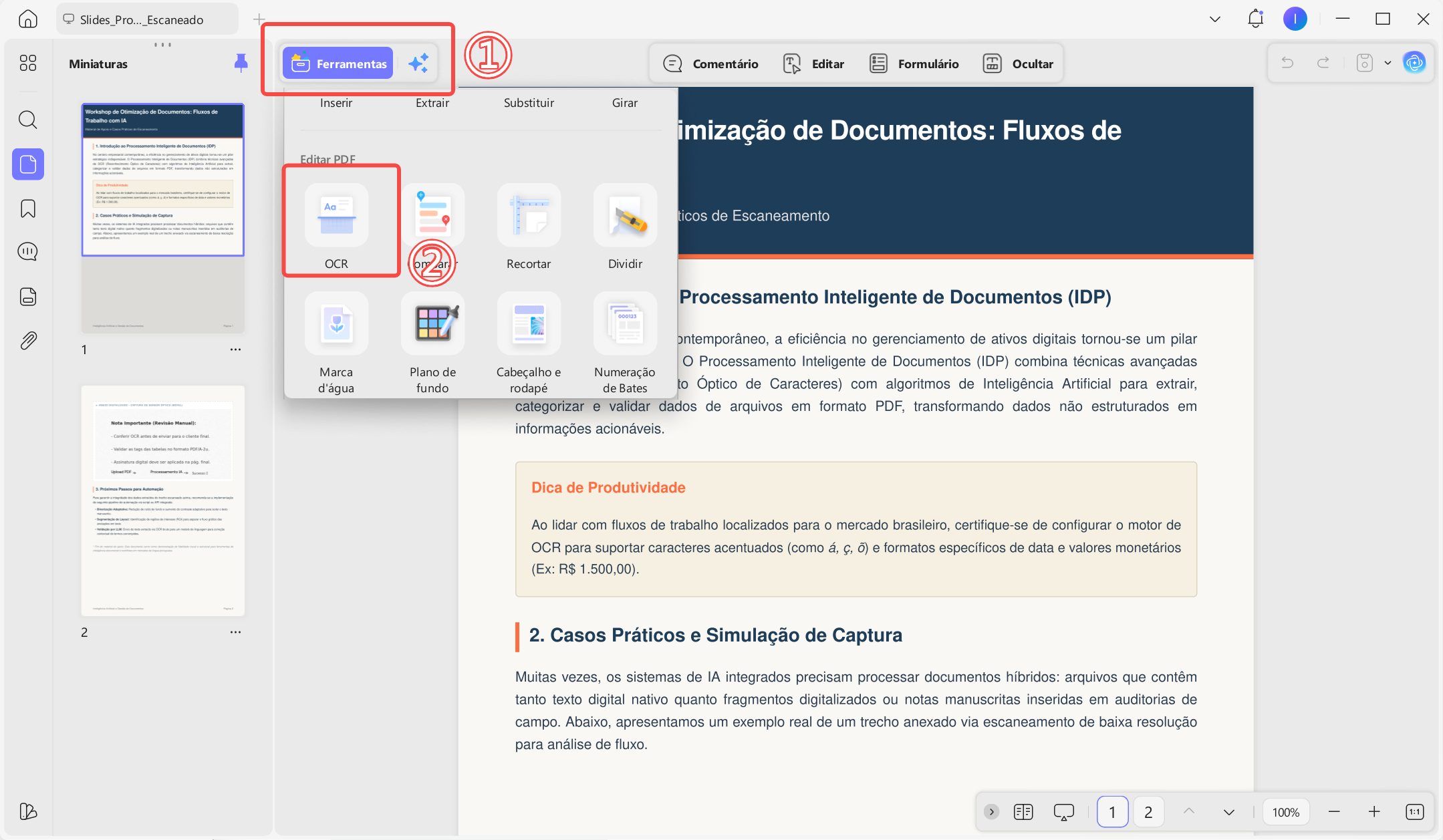Choose Extrair page option

(x=432, y=103)
